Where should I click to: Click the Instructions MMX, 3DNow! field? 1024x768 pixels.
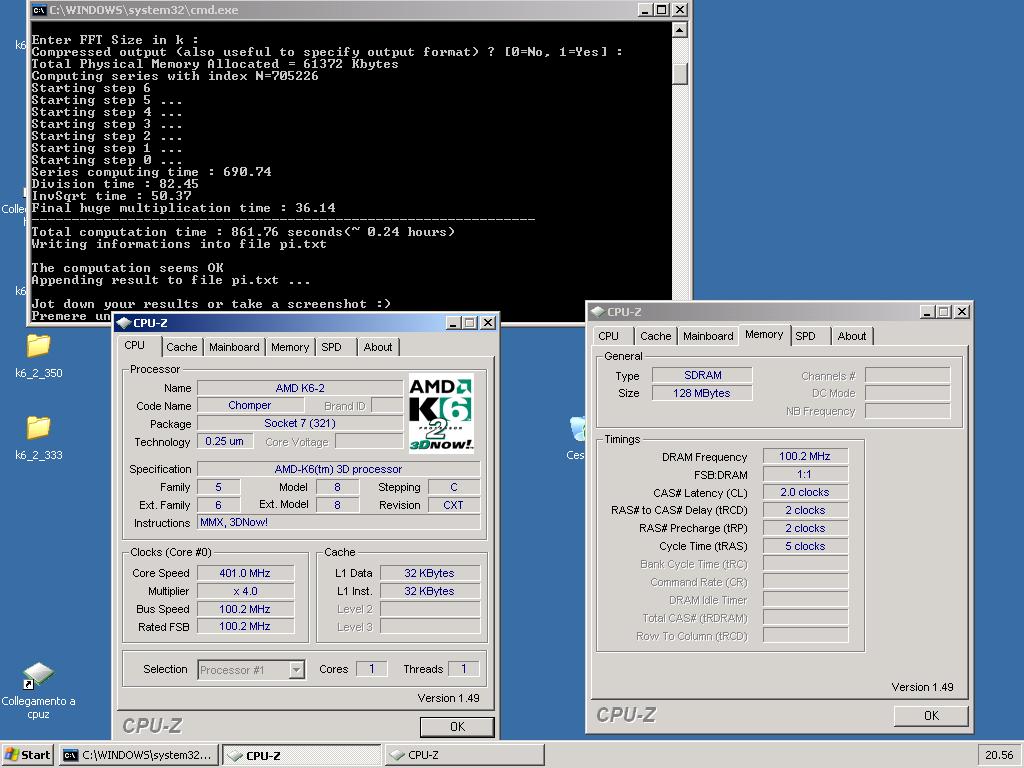[x=338, y=522]
